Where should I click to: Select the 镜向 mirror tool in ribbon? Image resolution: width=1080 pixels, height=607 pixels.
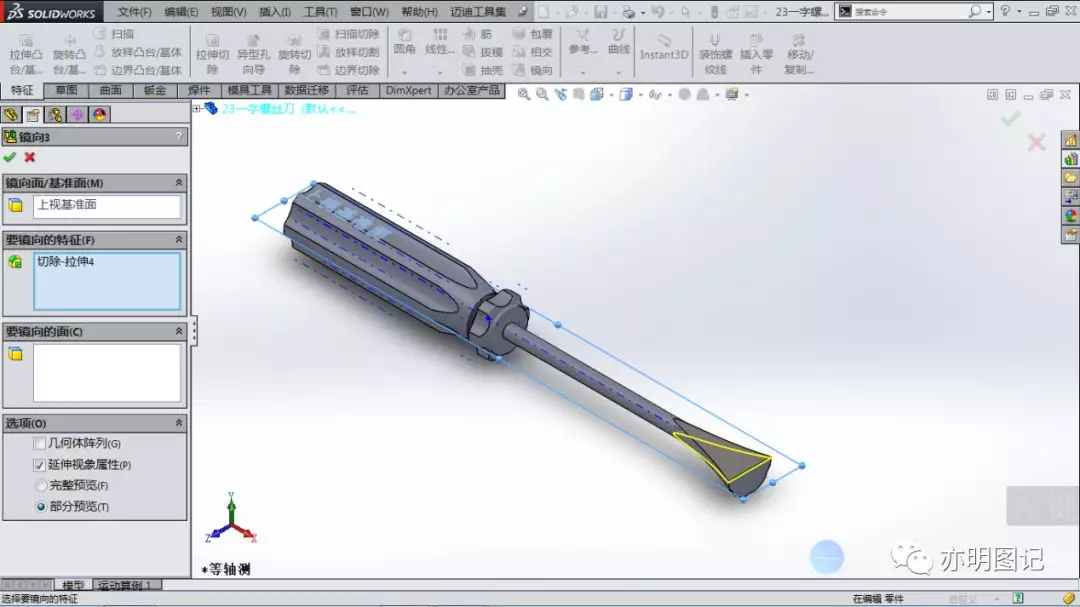[532, 70]
